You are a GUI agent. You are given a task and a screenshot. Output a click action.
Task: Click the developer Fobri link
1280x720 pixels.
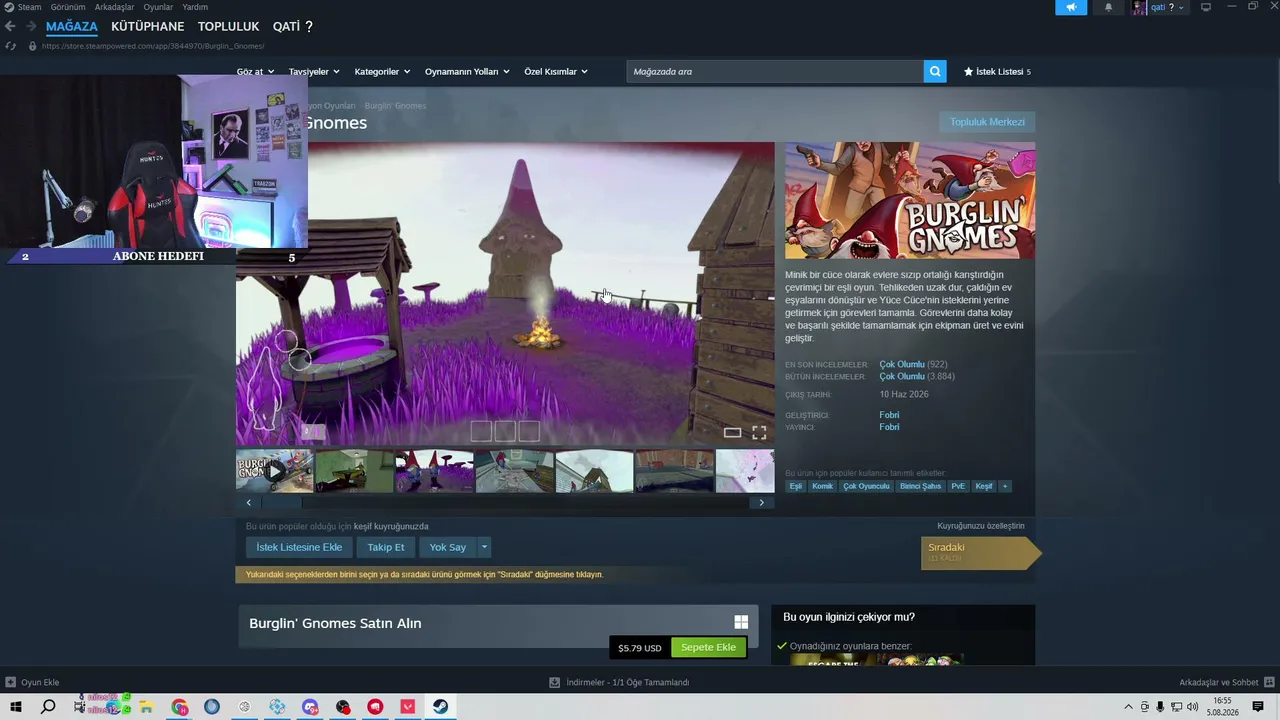tap(889, 415)
